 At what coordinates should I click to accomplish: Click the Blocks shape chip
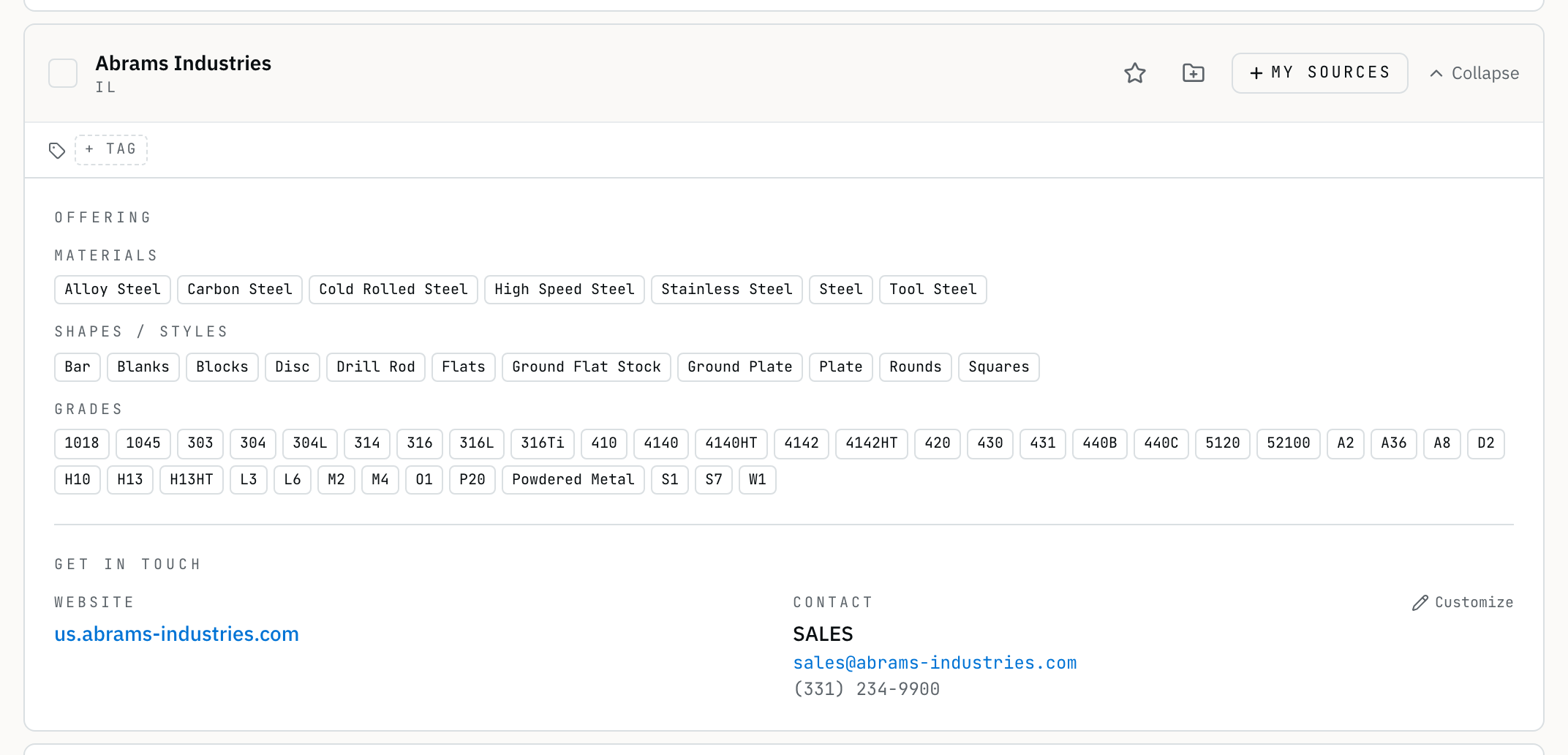(222, 367)
